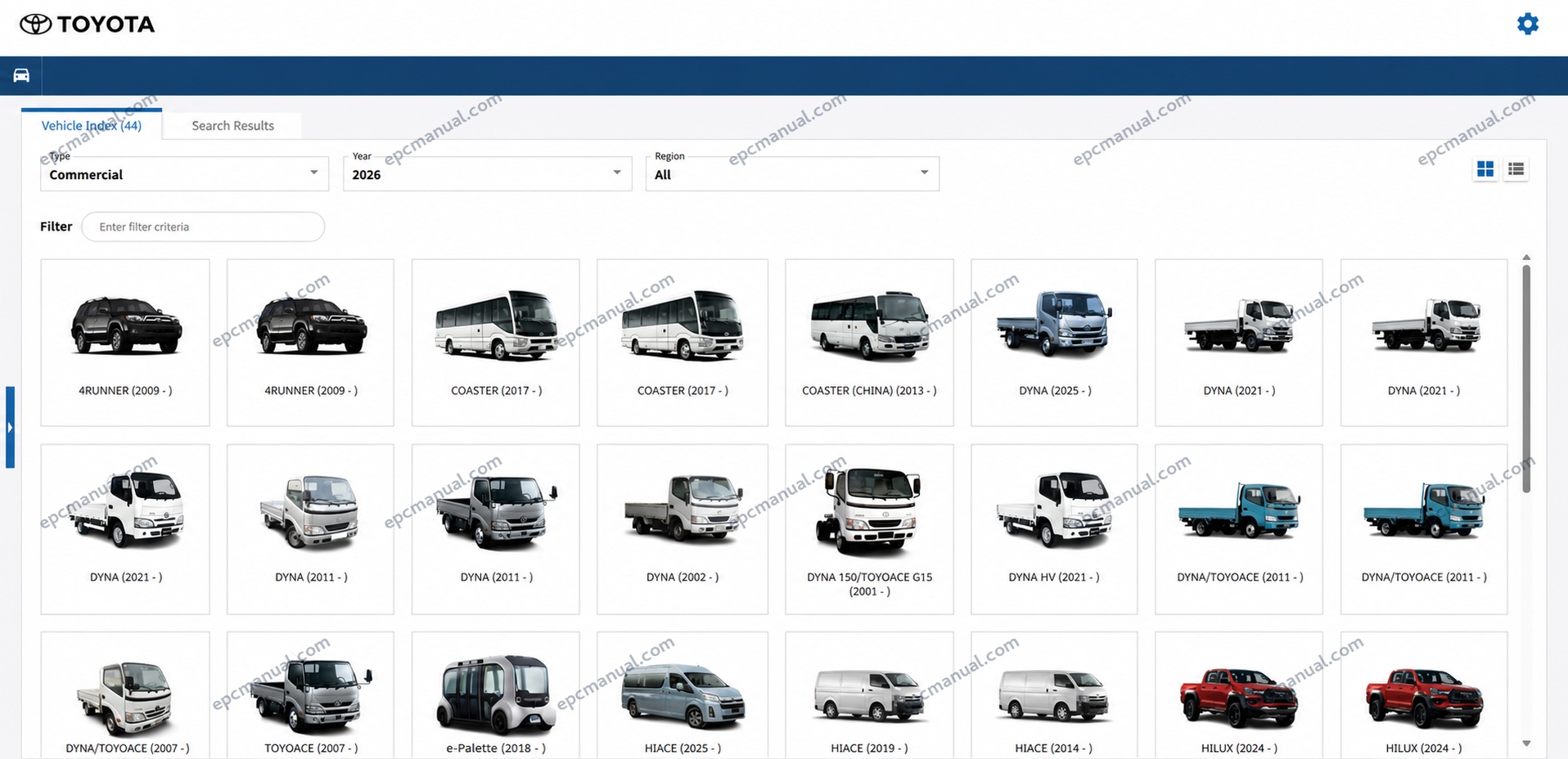Select the DYNA (2025 - ) vehicle card
This screenshot has width=1568, height=759.
(1054, 343)
